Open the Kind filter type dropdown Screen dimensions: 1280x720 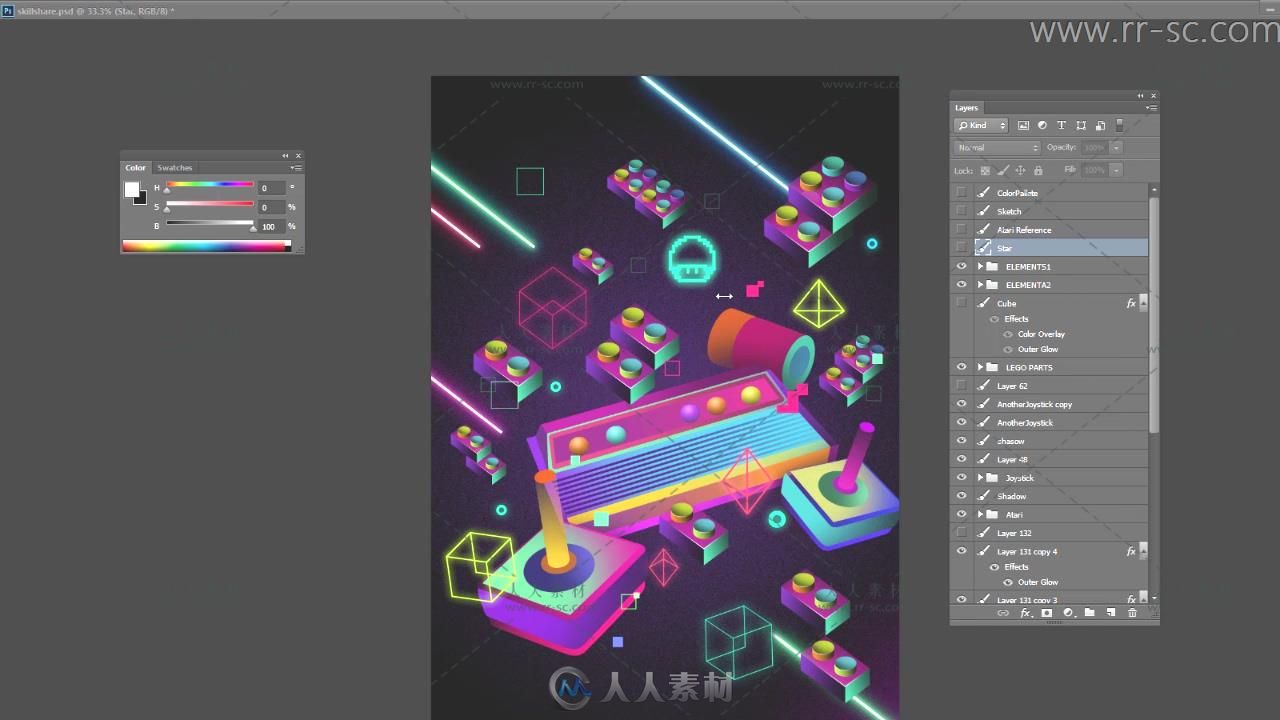point(981,126)
